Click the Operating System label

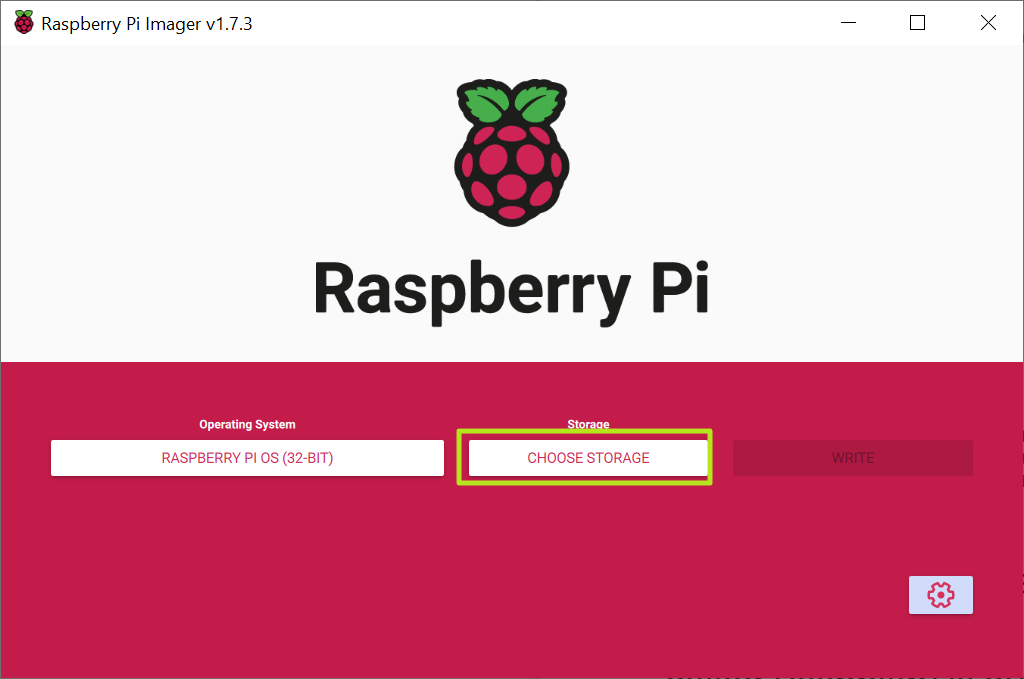click(247, 424)
